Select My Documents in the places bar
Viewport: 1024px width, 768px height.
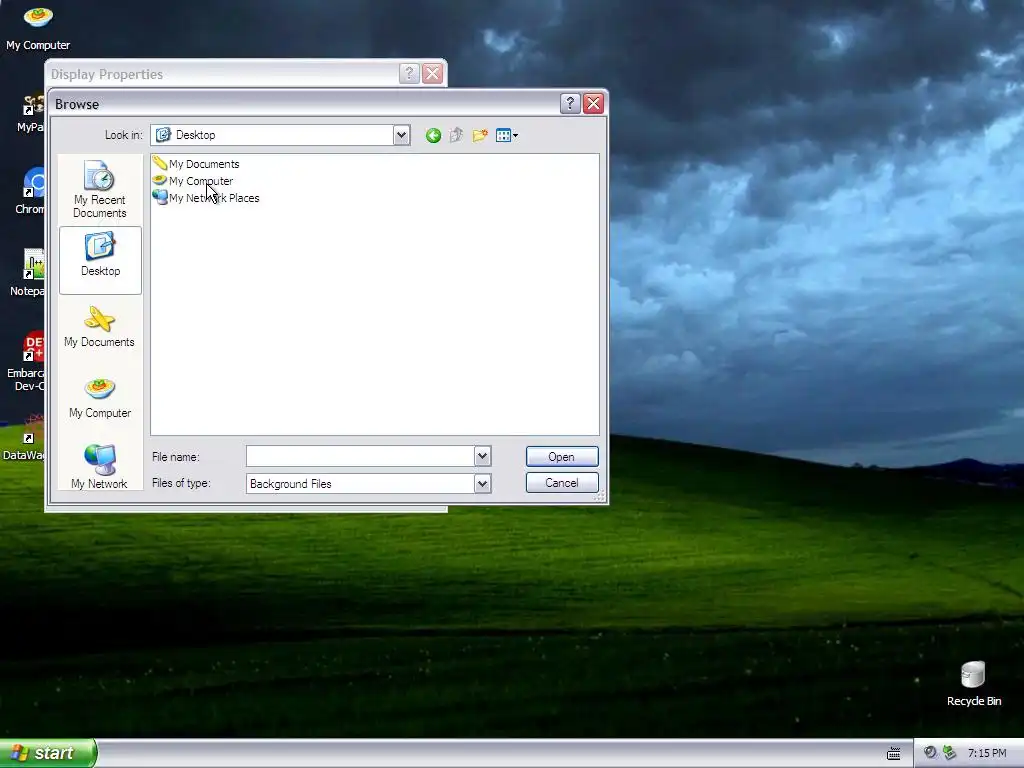[99, 327]
